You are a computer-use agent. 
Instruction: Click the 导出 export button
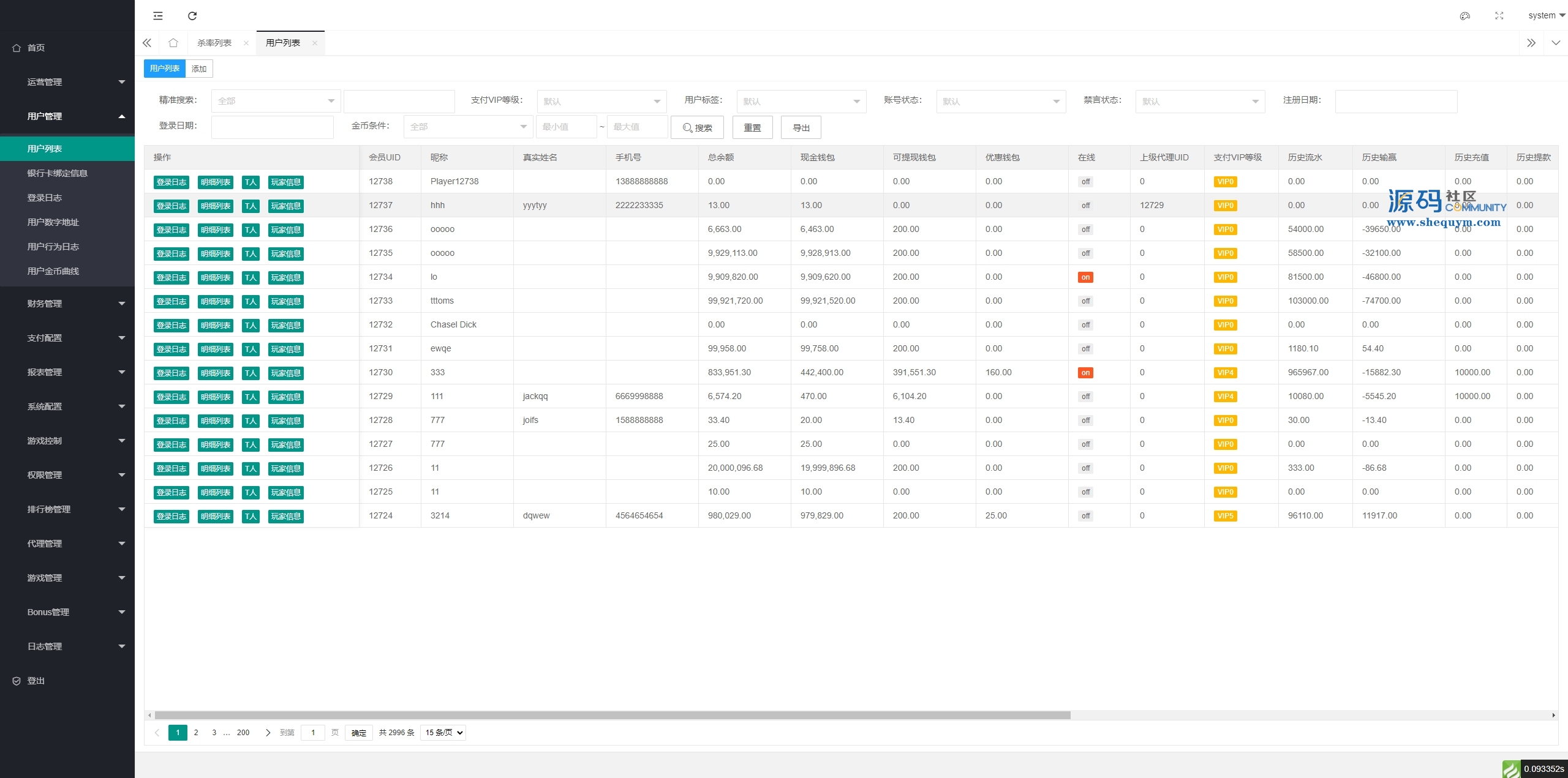[801, 127]
